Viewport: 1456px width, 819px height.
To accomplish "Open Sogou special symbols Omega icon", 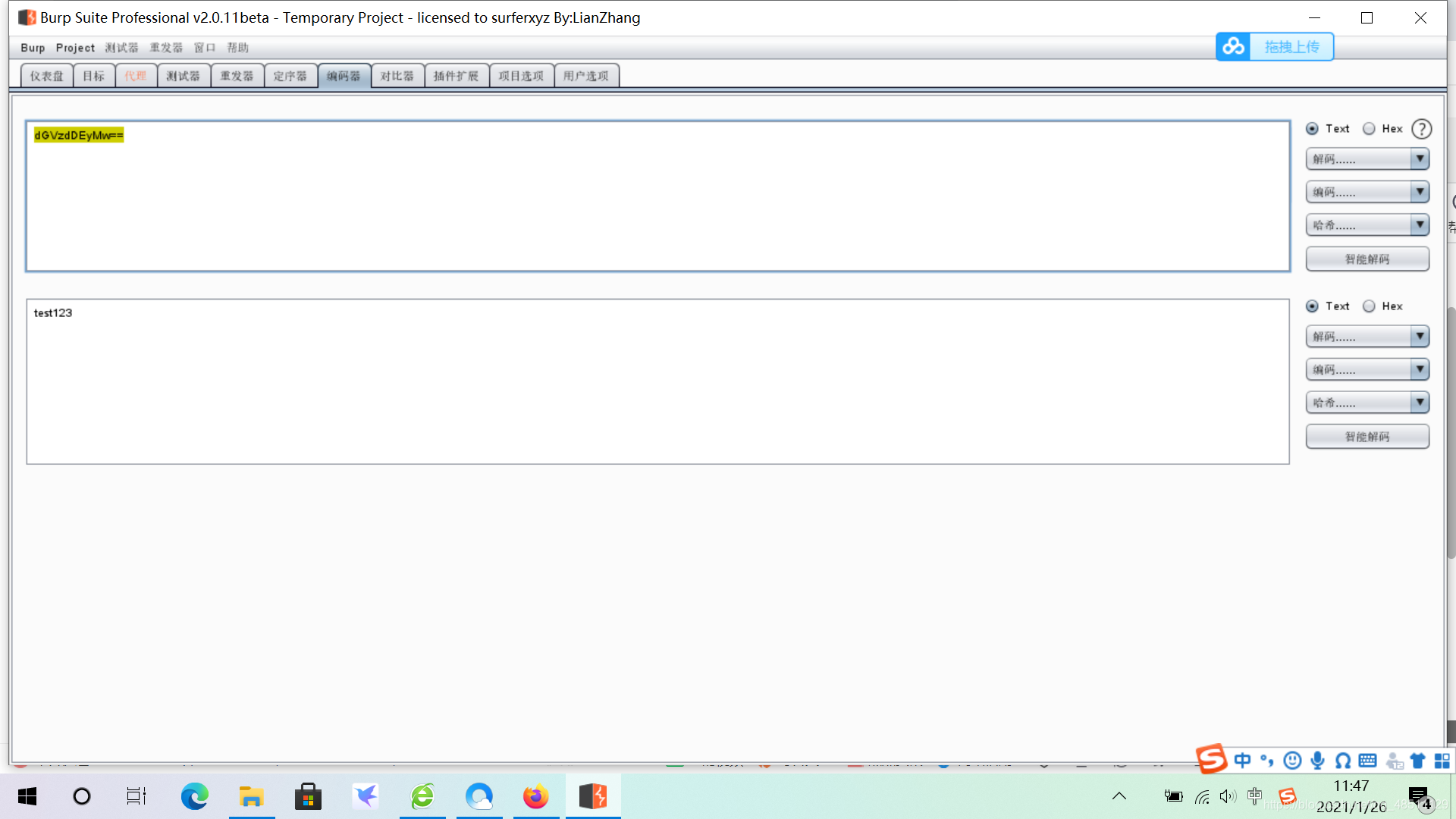I will point(1343,761).
